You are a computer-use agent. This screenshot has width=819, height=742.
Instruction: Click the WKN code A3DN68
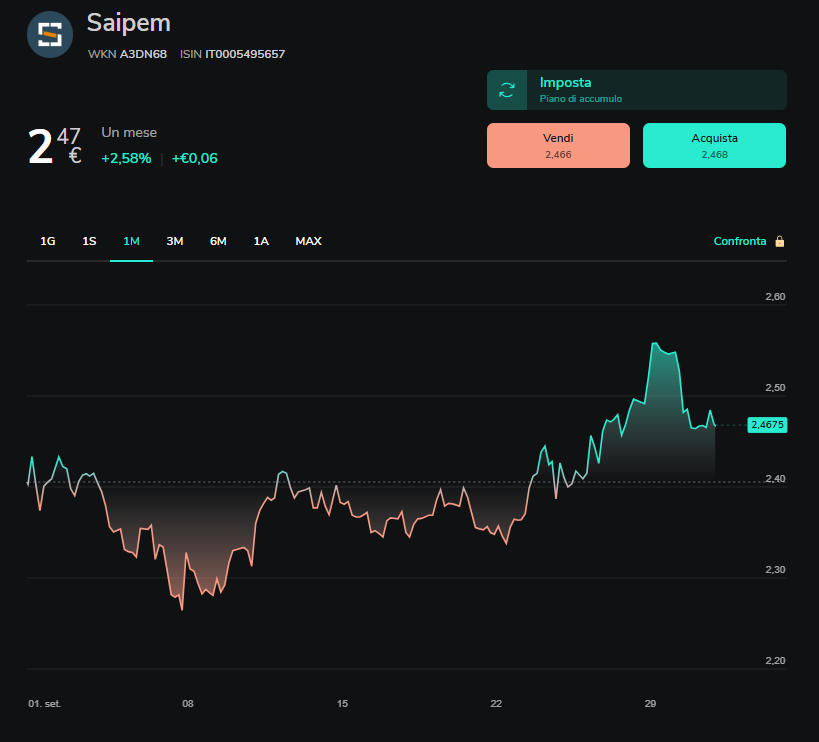pos(143,54)
